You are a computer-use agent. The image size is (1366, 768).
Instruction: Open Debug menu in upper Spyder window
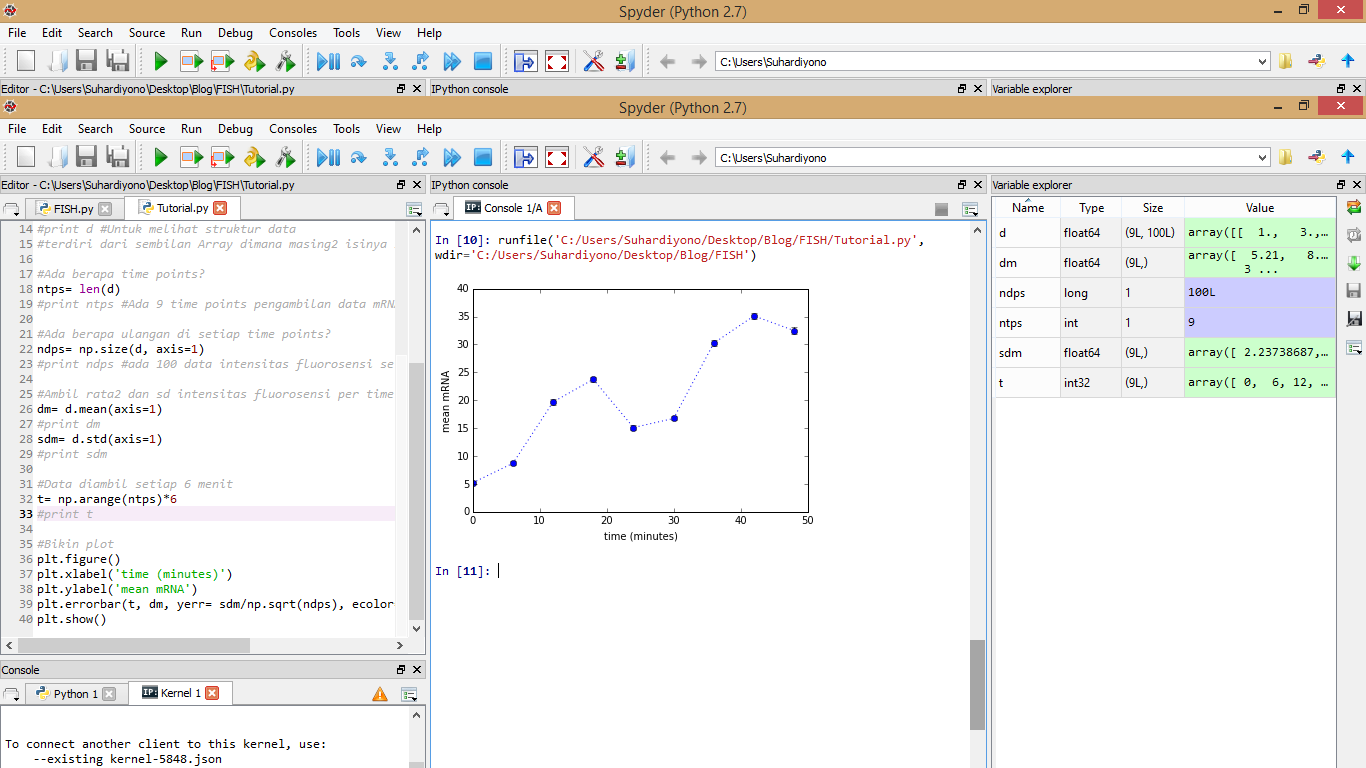235,33
